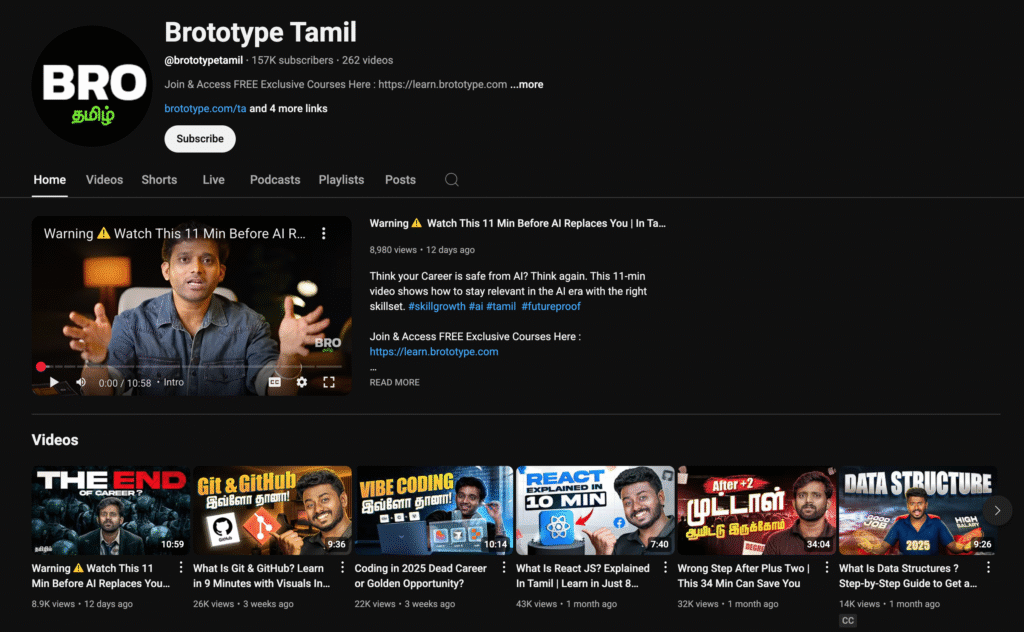Image resolution: width=1024 pixels, height=632 pixels.
Task: Enter fullscreen on featured video
Action: coord(329,382)
